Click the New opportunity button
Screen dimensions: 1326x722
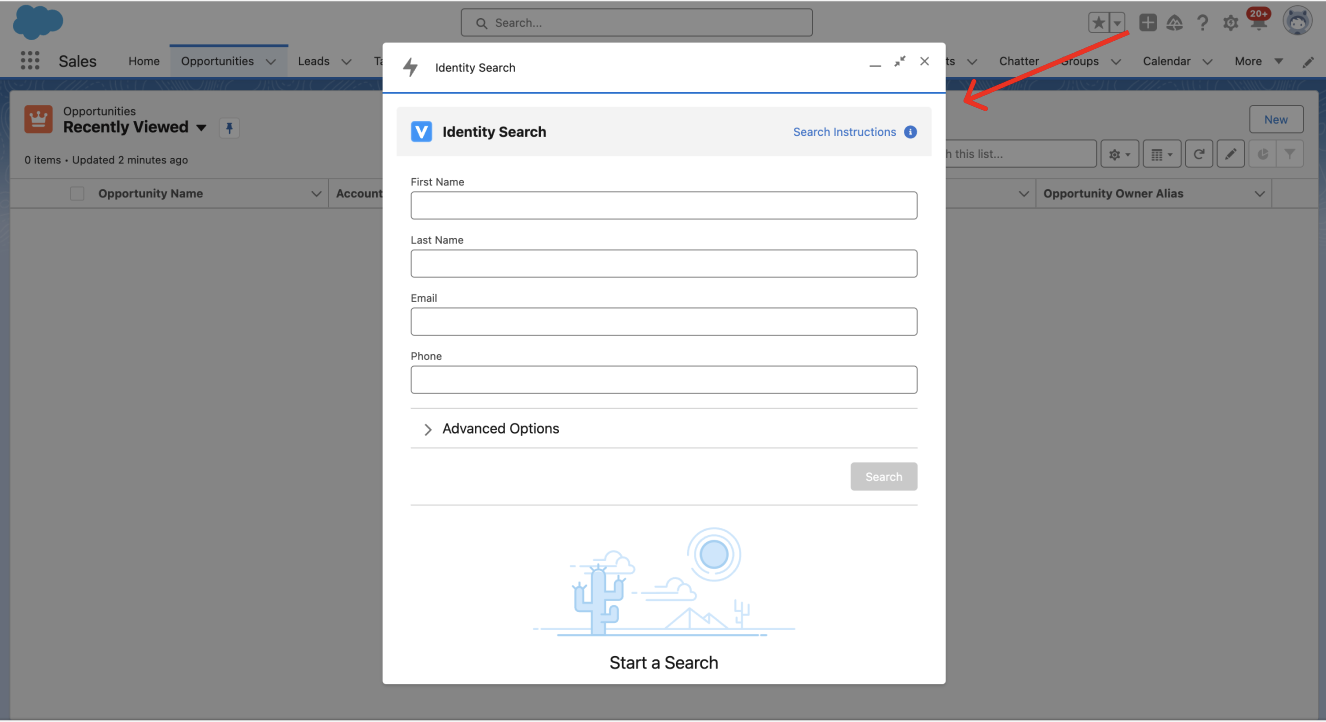1276,120
